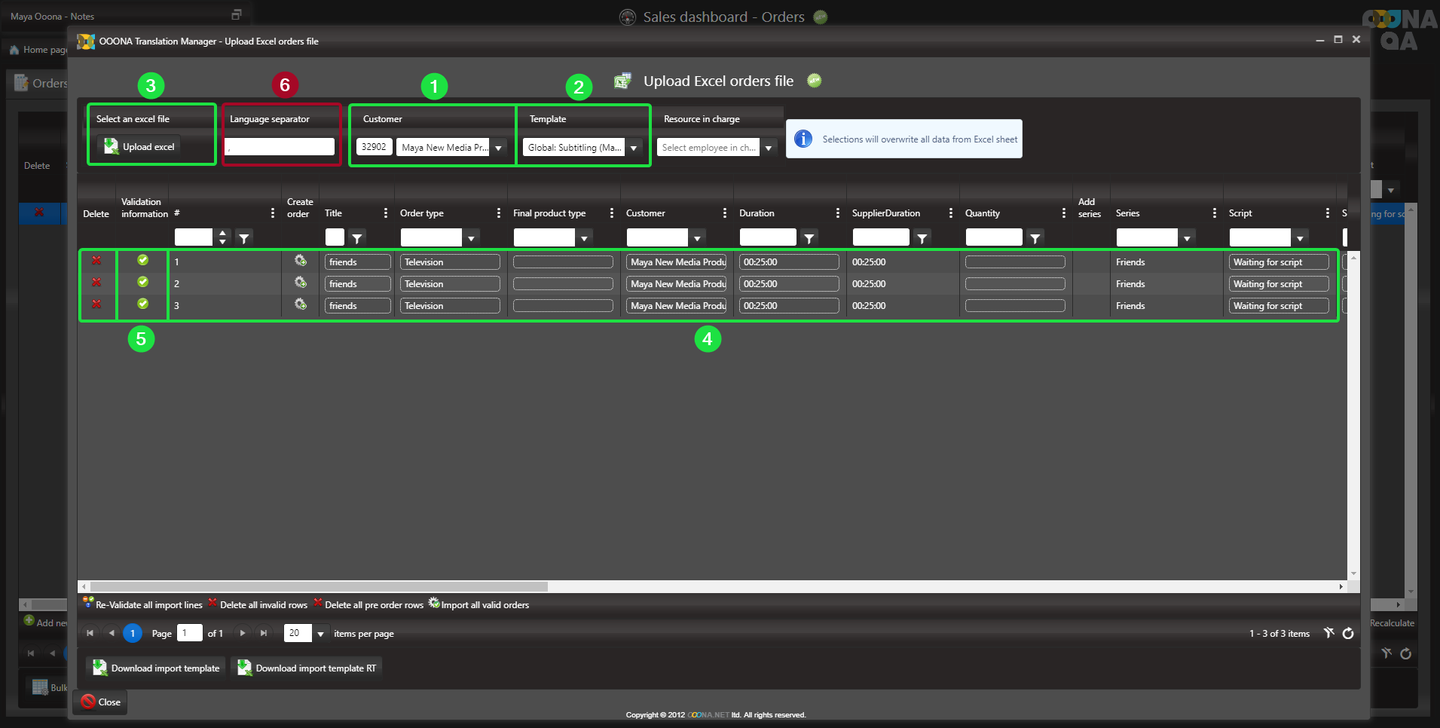Click red delete icon in row 1
The height and width of the screenshot is (728, 1440).
(96, 261)
